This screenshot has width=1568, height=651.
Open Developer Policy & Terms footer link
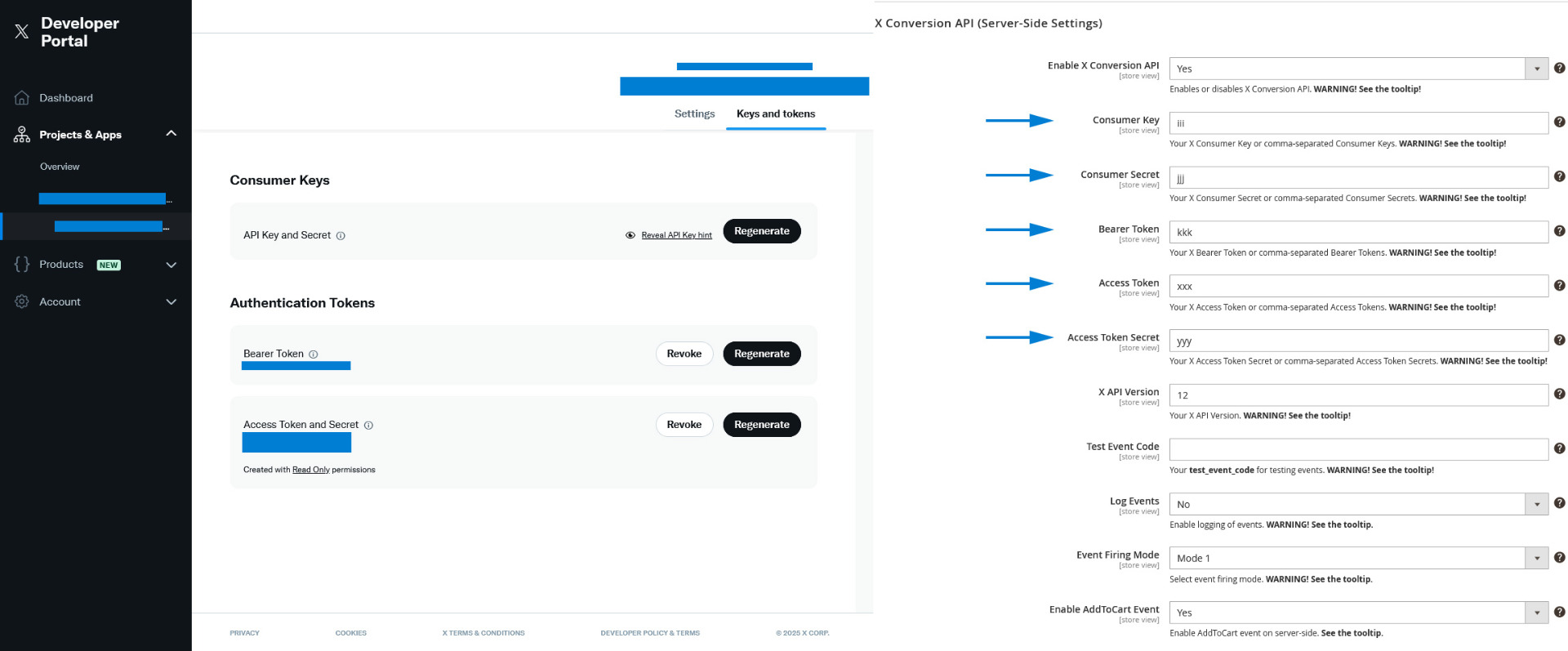[x=650, y=633]
